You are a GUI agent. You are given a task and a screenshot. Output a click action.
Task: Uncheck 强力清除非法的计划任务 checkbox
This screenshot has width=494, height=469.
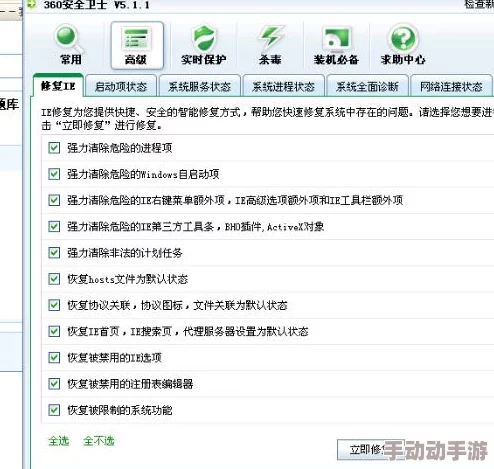pyautogui.click(x=54, y=253)
